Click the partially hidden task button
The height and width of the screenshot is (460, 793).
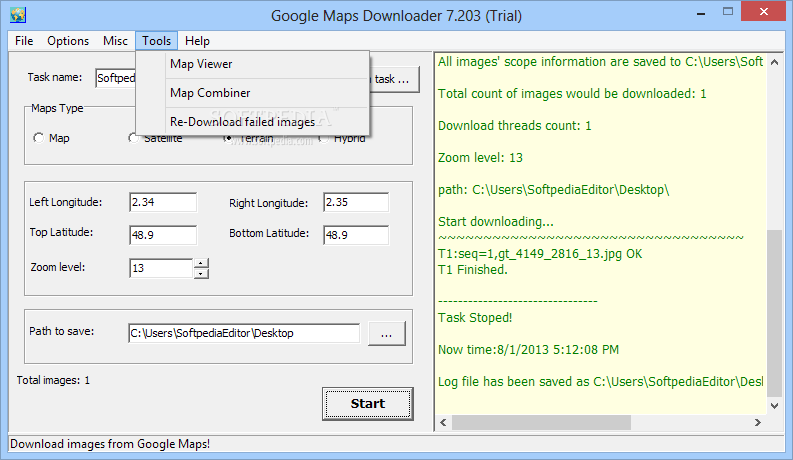(x=394, y=79)
